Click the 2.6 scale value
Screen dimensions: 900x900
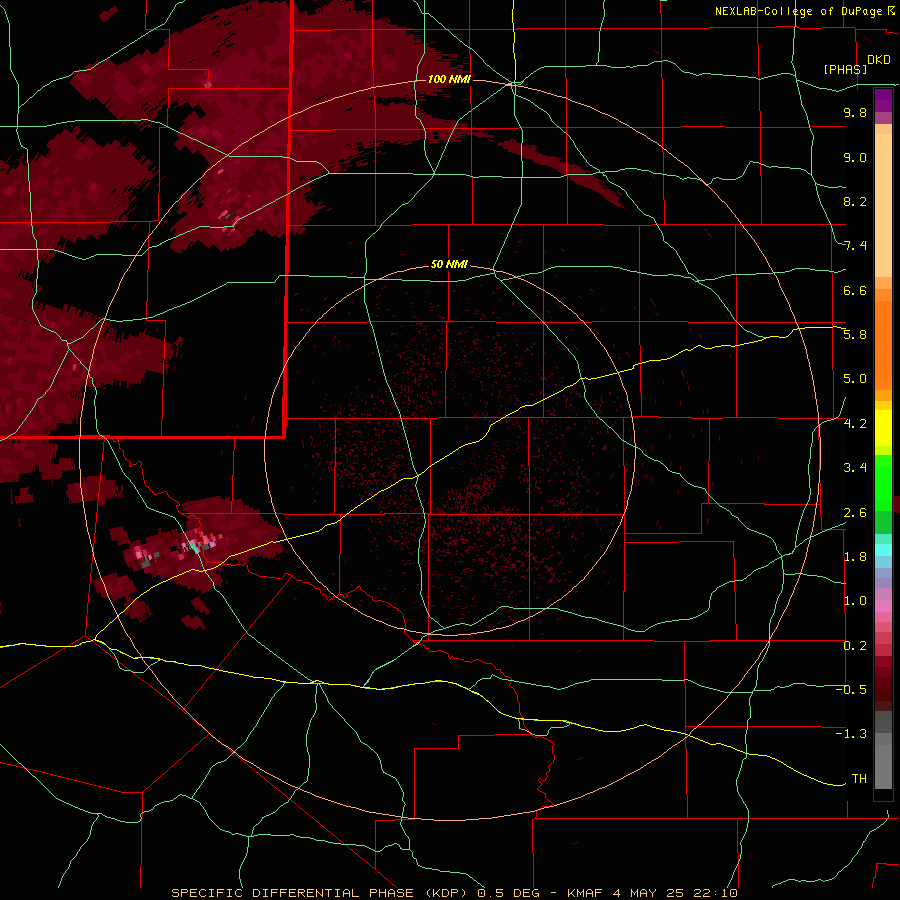[x=855, y=512]
